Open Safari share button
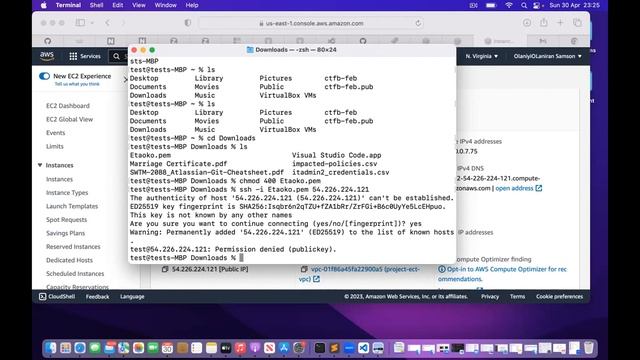 coord(544,23)
